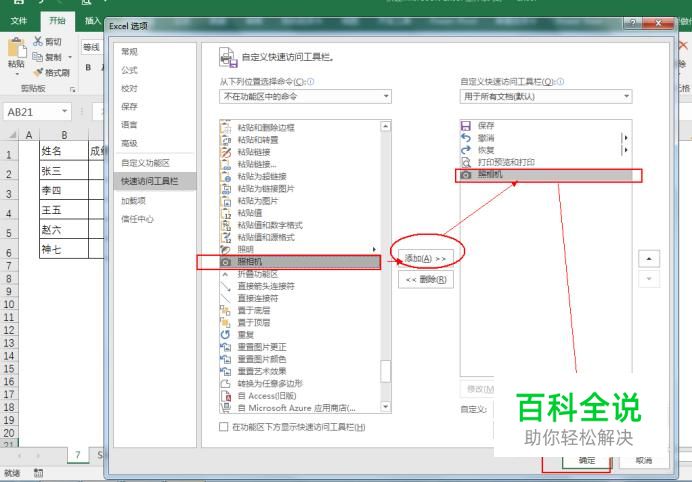The image size is (692, 482).
Task: Select 照相机 camera command in left list
Action: (300, 262)
